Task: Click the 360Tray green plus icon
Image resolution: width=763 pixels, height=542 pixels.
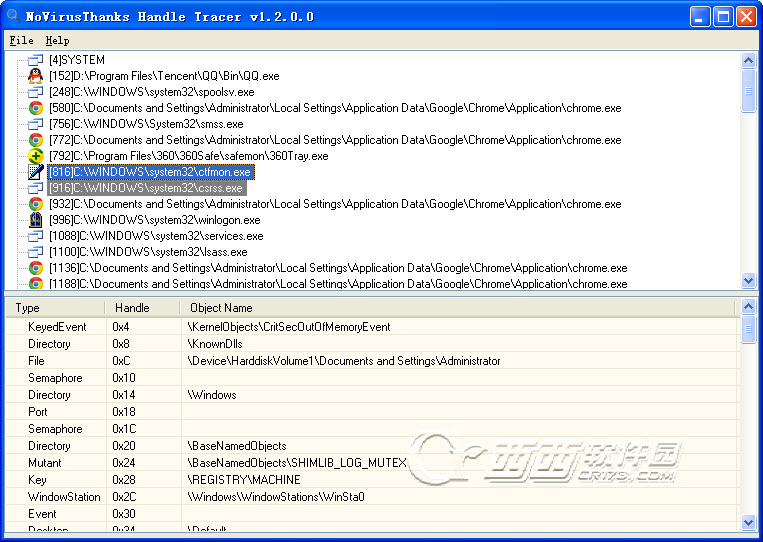Action: coord(35,156)
